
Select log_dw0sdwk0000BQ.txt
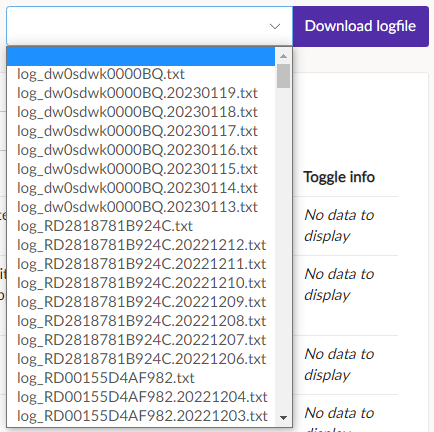(141, 74)
